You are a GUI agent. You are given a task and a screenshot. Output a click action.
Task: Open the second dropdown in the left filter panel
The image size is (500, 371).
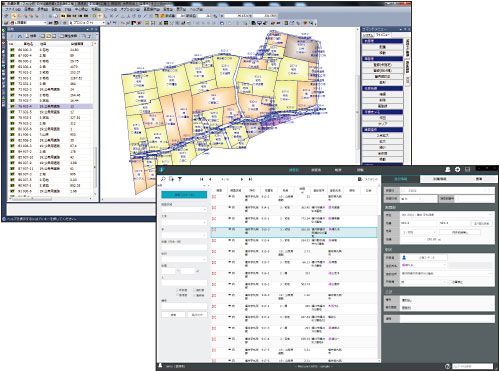tap(184, 222)
